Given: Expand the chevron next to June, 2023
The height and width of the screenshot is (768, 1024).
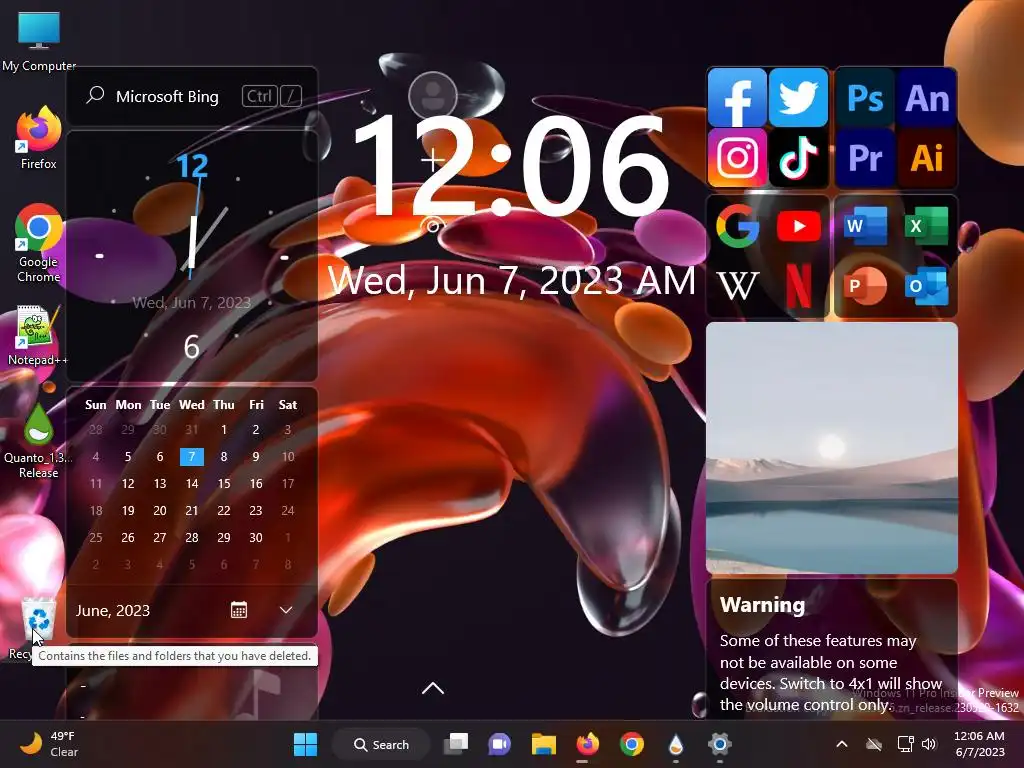Looking at the screenshot, I should [286, 610].
